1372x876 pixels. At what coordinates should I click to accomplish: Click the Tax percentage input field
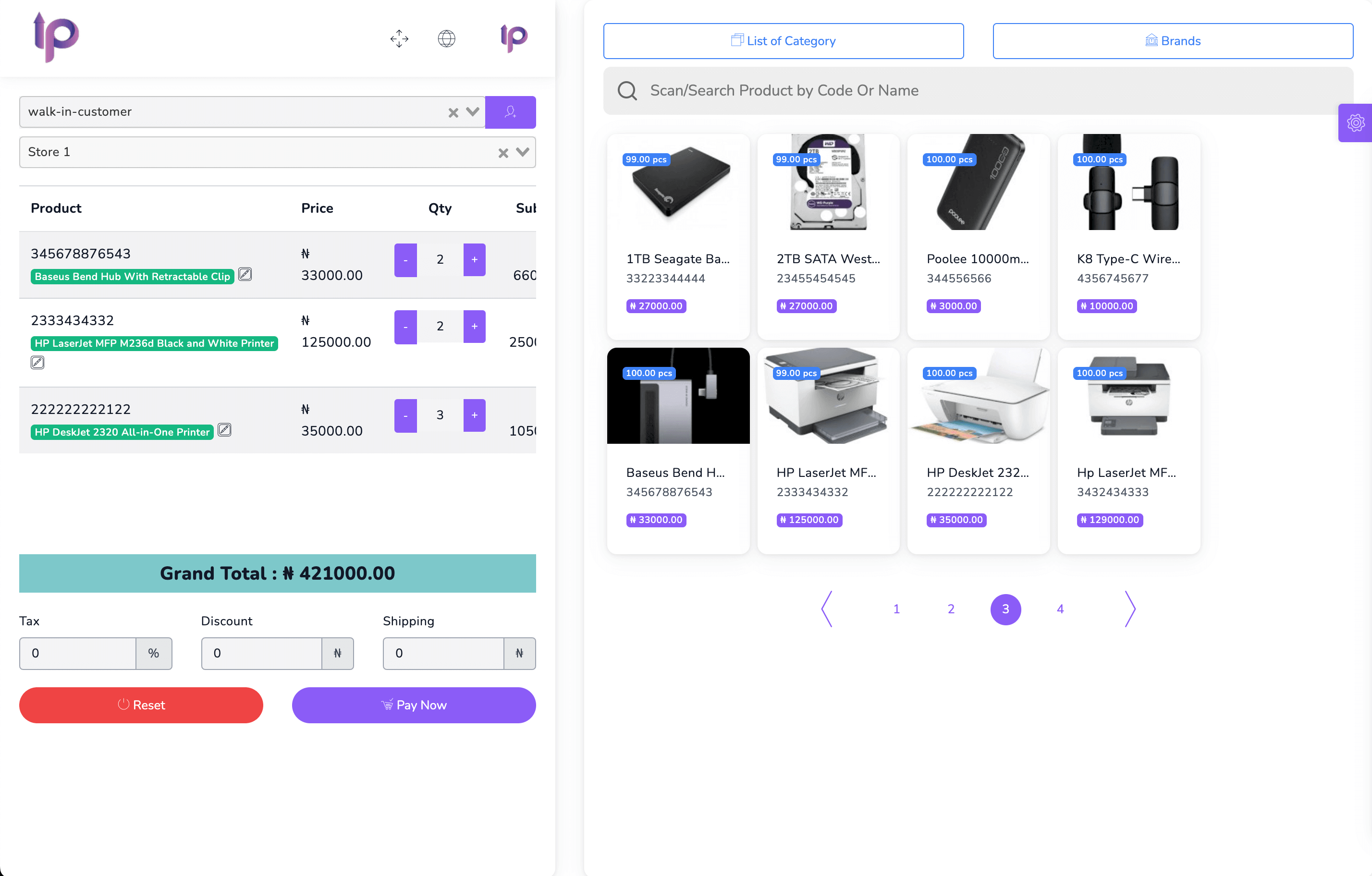coord(78,653)
